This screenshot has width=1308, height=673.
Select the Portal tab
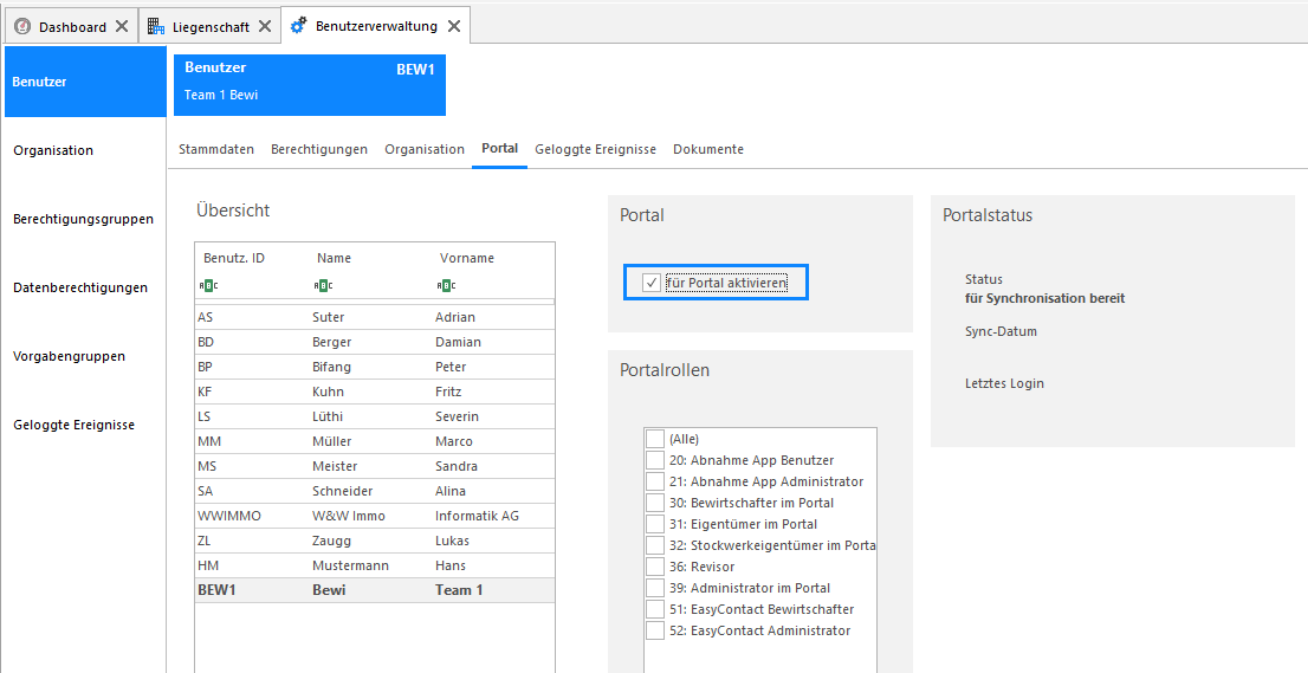(x=500, y=149)
